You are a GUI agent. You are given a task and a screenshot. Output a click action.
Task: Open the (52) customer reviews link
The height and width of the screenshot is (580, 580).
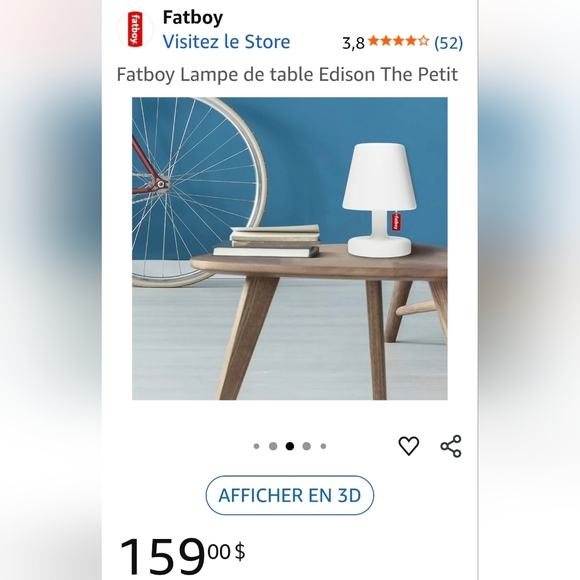(448, 43)
